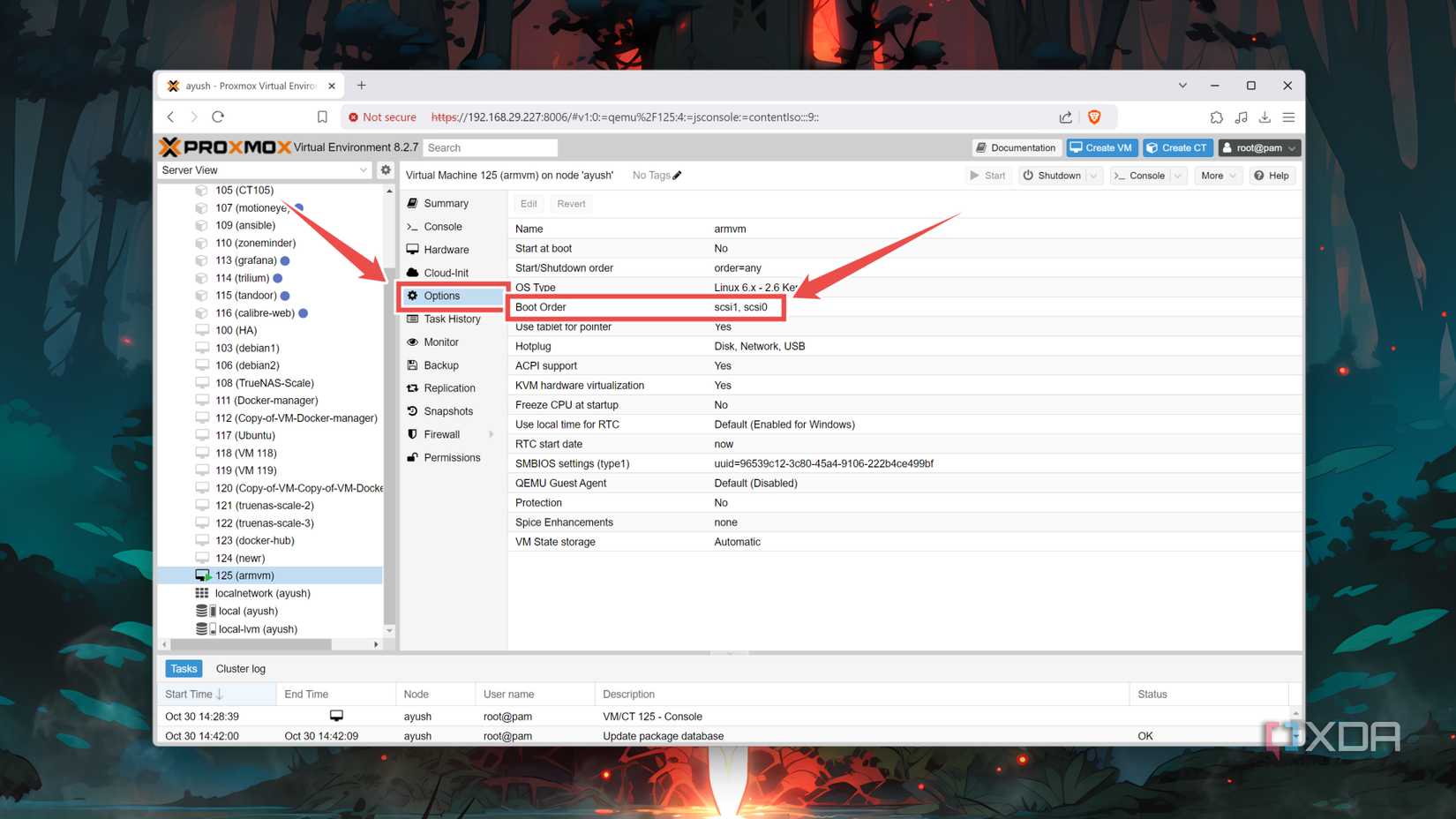Viewport: 1456px width, 819px height.
Task: Open the Snapshots menu item
Action: click(x=447, y=411)
